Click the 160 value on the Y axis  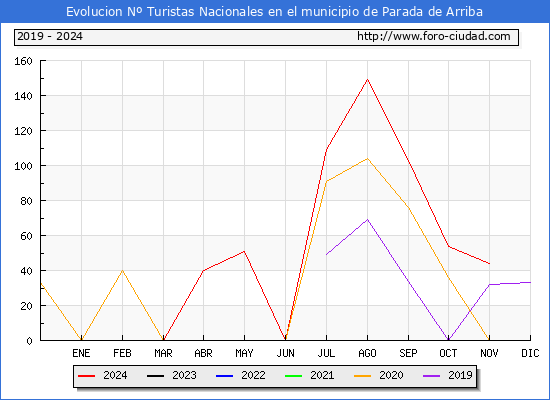click(x=23, y=61)
